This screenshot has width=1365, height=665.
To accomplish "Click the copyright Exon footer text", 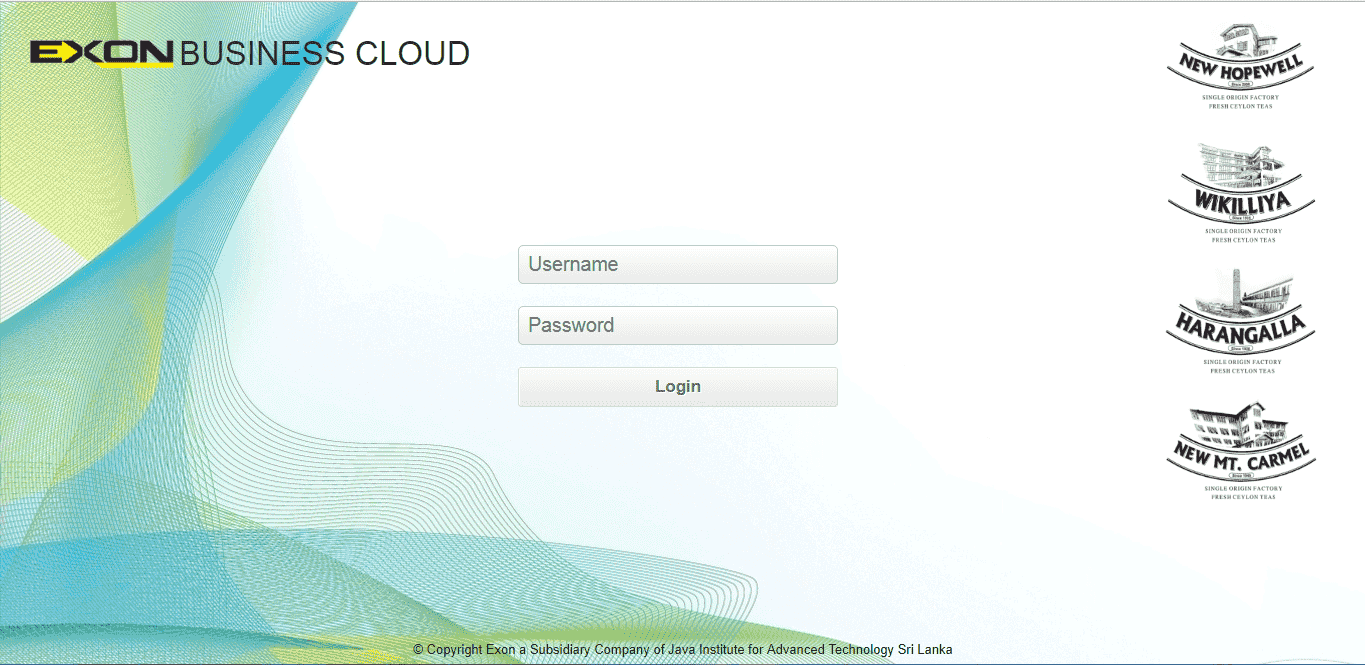I will click(x=683, y=650).
